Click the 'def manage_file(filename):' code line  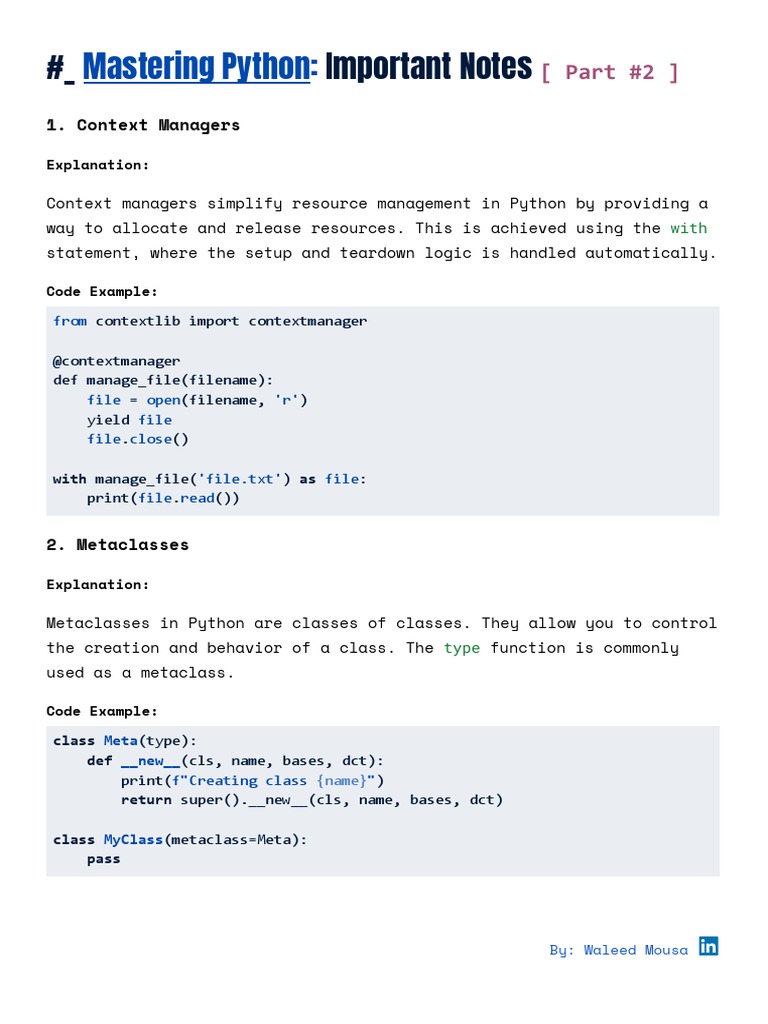pyautogui.click(x=163, y=380)
